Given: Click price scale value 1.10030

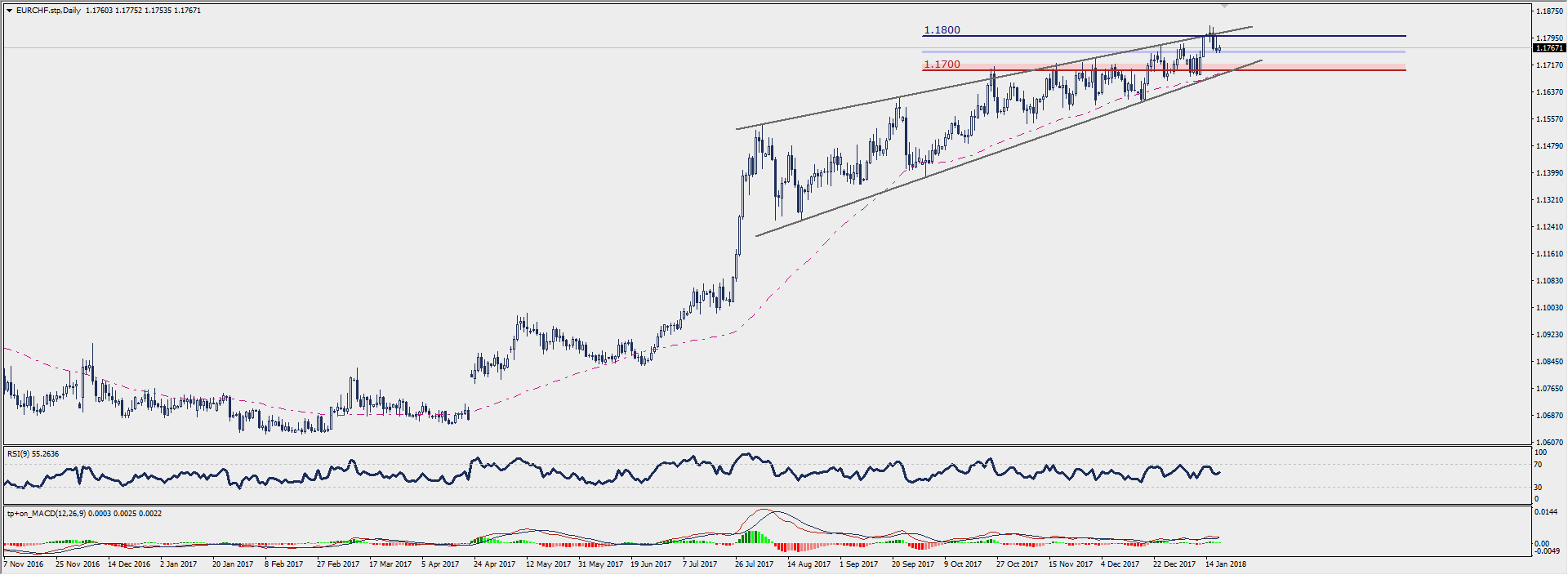Looking at the screenshot, I should tap(1549, 308).
